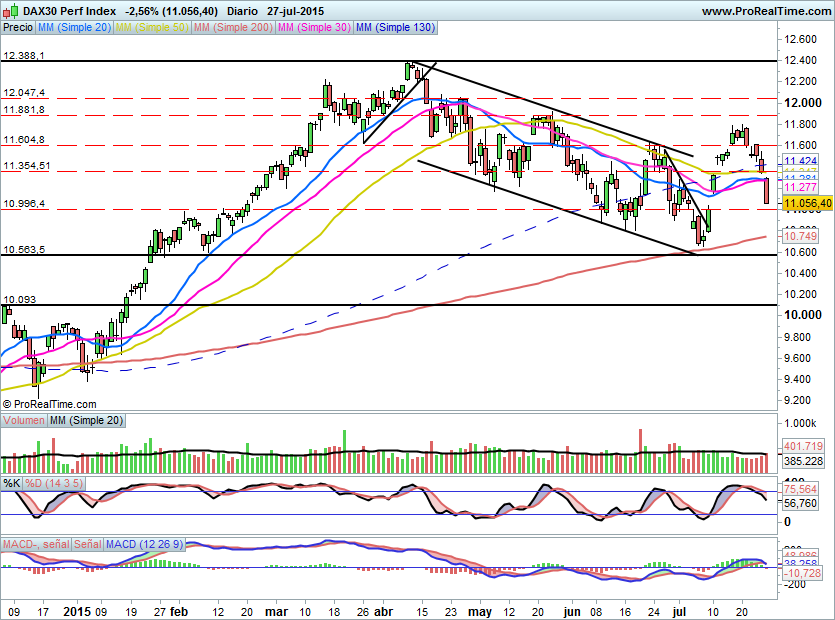Click the feb month marker on time axis

point(179,611)
